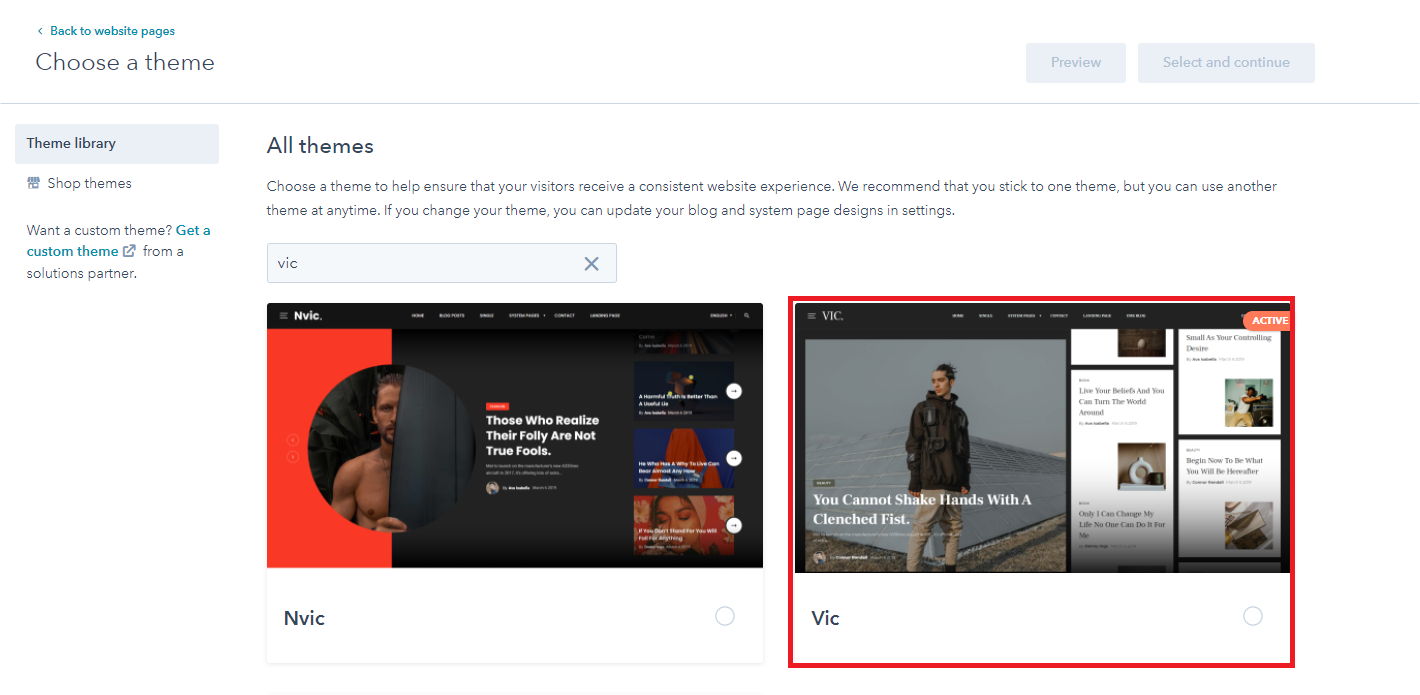Click the hamburger menu icon in Nvic preview
Viewport: 1420px width, 695px height.
(283, 316)
